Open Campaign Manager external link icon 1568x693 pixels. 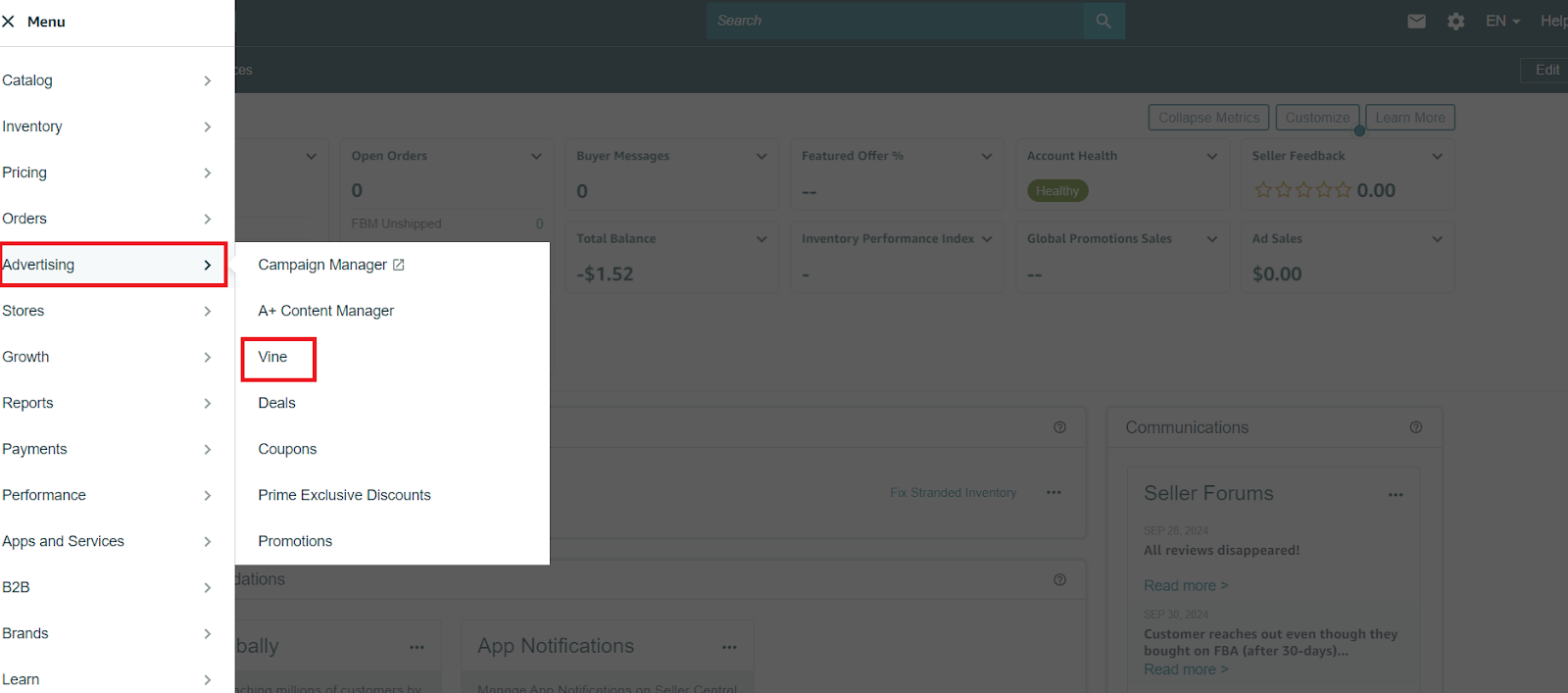point(399,265)
